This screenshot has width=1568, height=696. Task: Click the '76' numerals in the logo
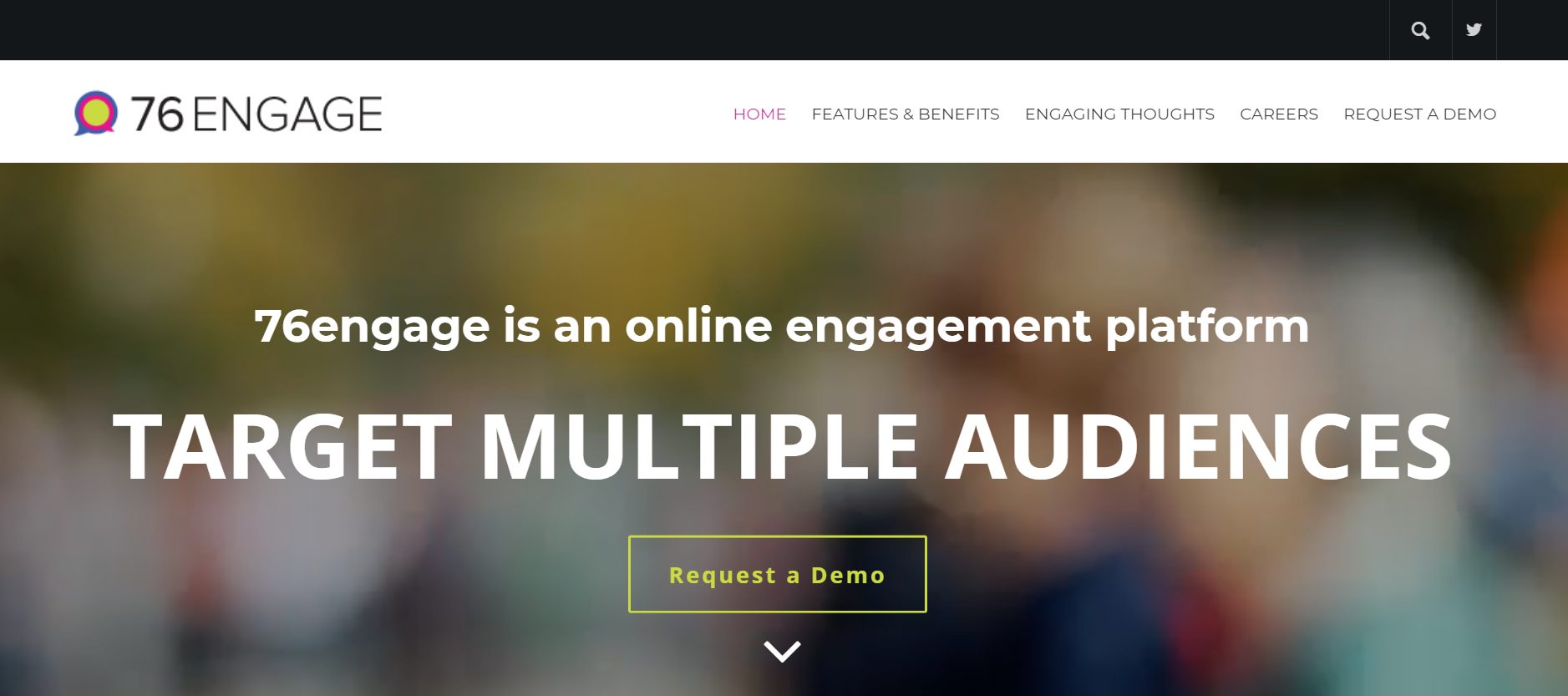(x=157, y=114)
